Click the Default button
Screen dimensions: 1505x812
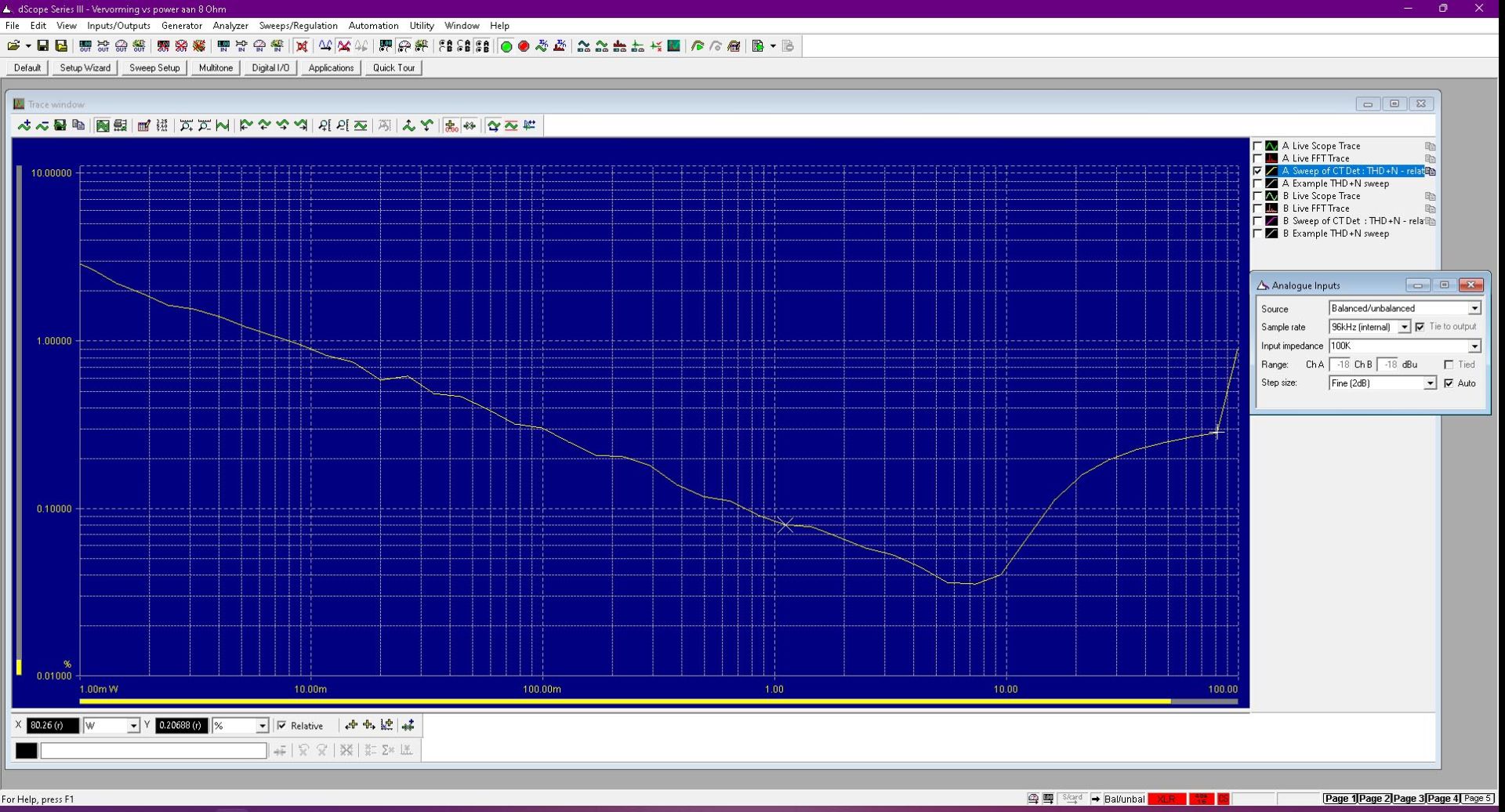point(27,68)
